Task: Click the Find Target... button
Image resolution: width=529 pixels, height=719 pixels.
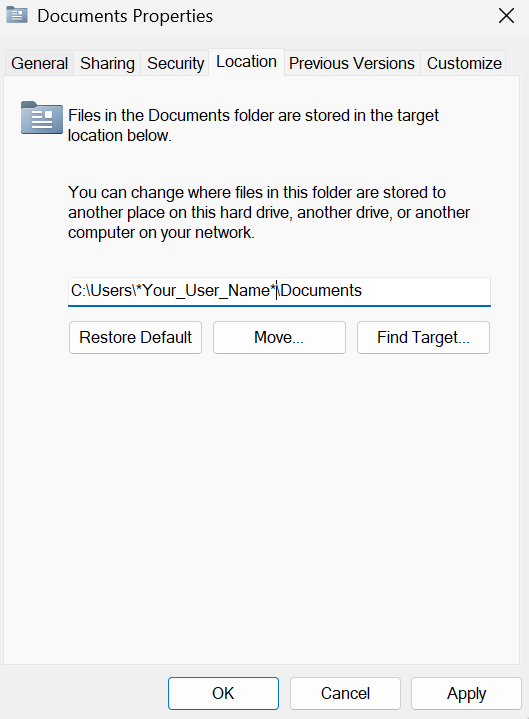Action: [x=423, y=337]
